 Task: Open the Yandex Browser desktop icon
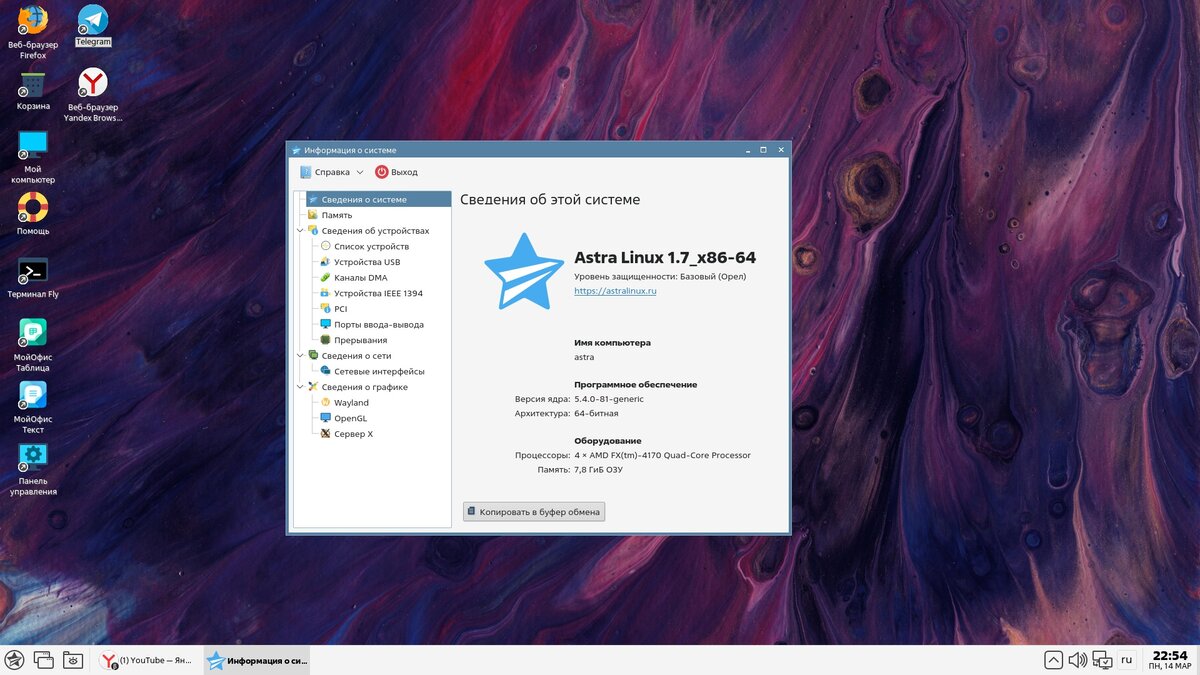click(x=93, y=95)
